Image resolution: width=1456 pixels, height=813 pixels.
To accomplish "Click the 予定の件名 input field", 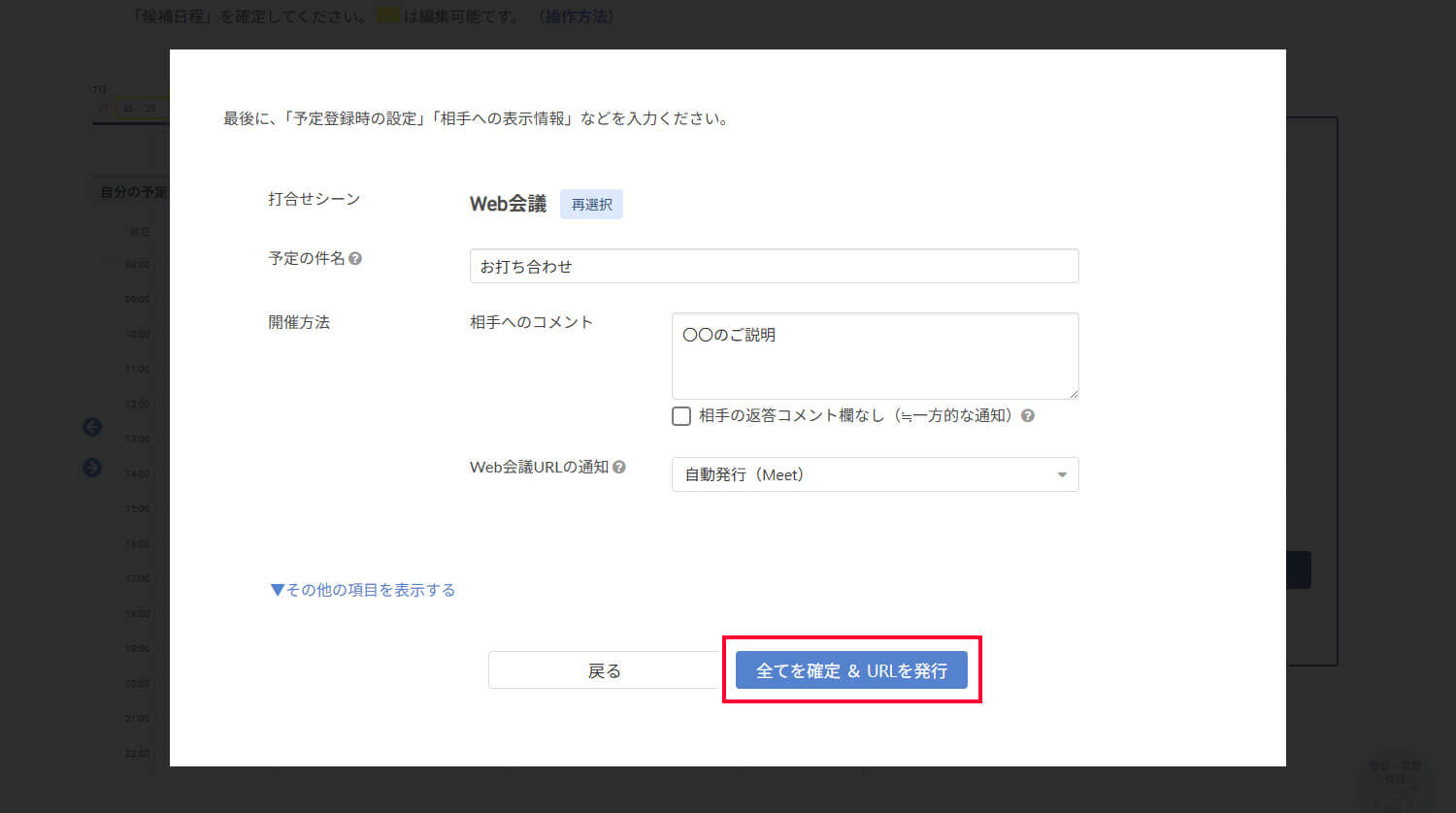I will coord(774,266).
